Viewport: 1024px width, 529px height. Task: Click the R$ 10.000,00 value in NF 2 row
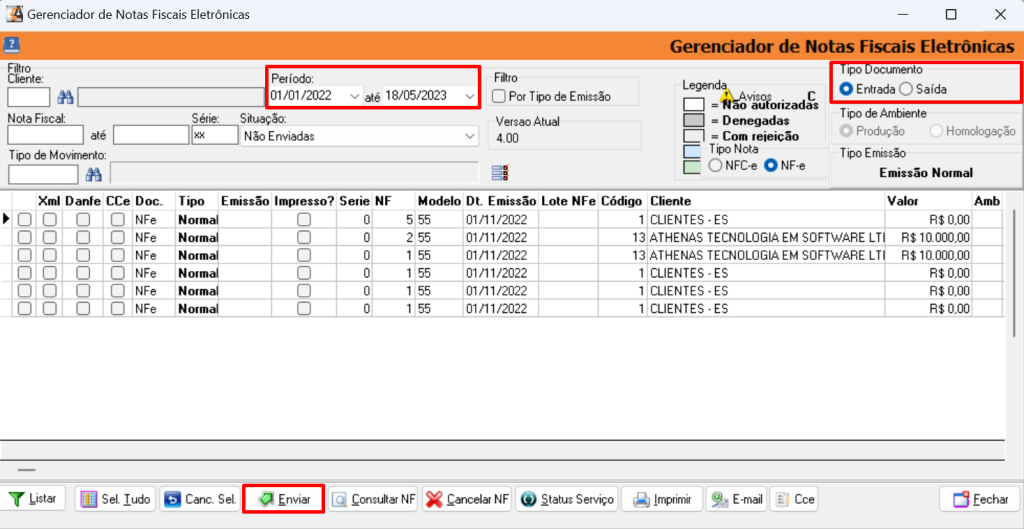click(928, 238)
